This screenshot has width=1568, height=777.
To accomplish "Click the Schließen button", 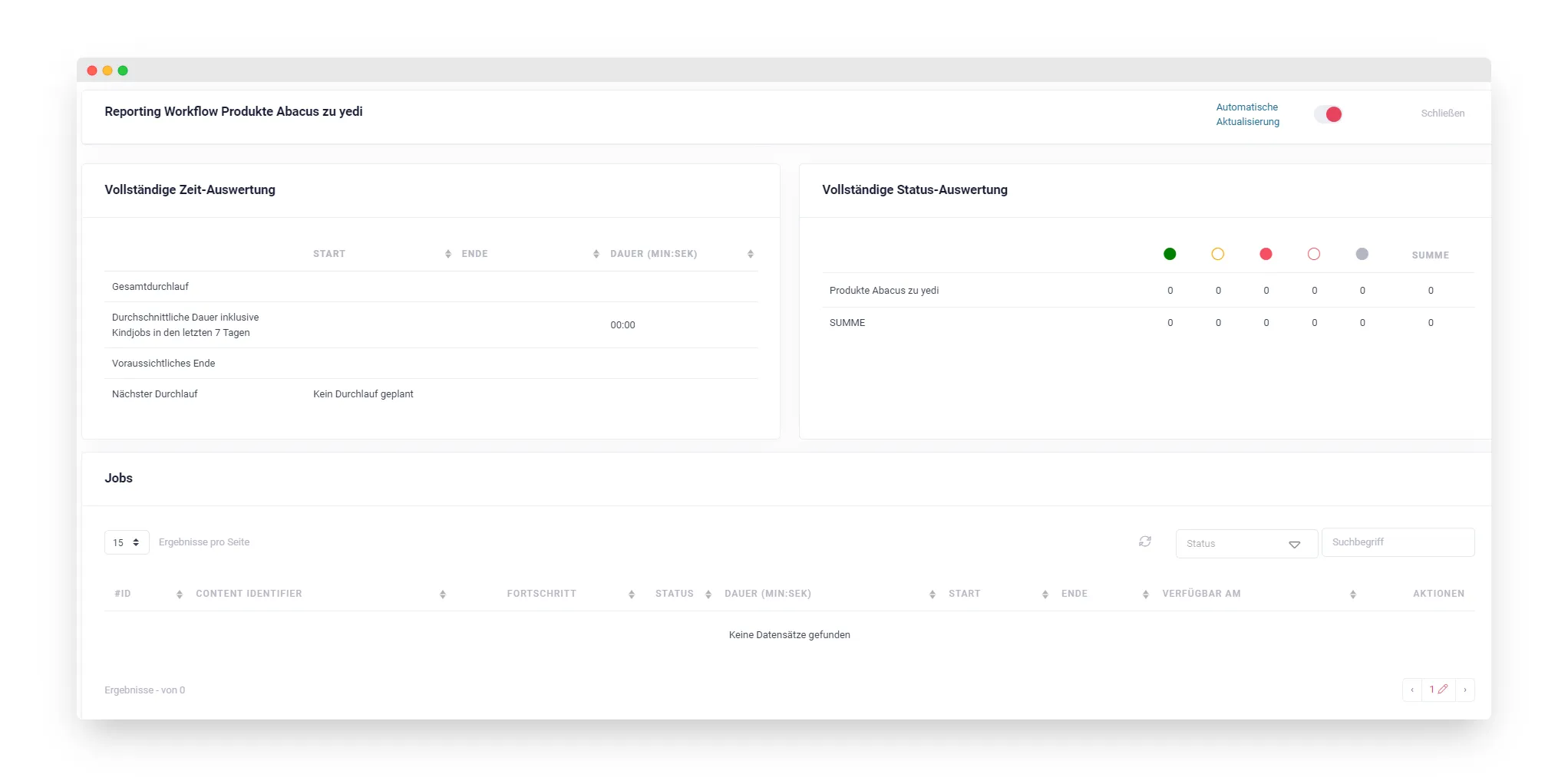I will 1442,114.
